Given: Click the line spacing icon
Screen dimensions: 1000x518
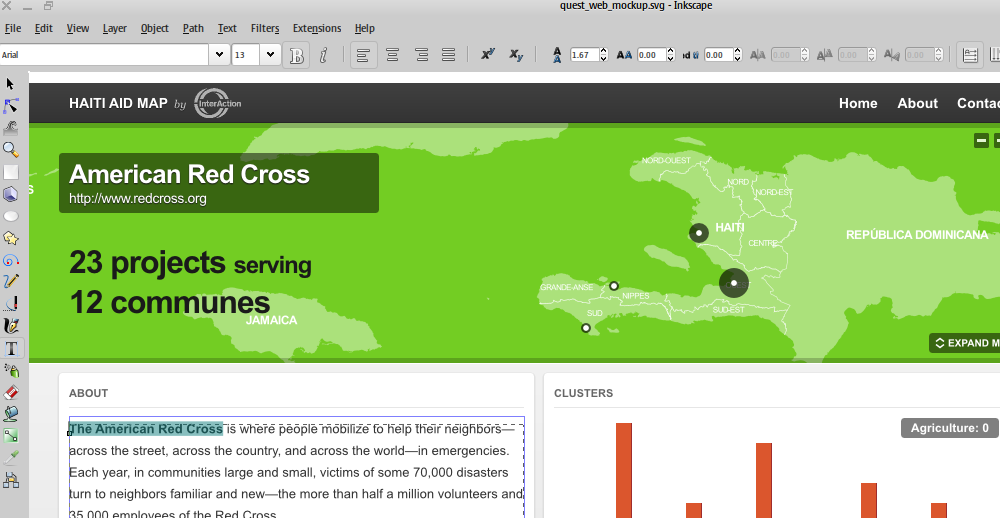Looking at the screenshot, I should (x=557, y=55).
